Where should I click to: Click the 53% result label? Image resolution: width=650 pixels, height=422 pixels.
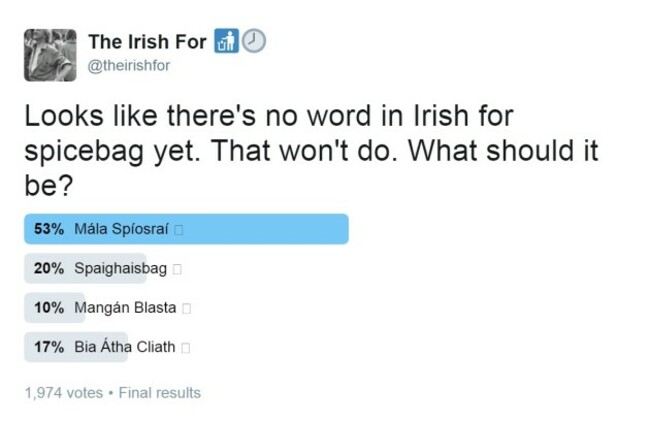coord(49,229)
